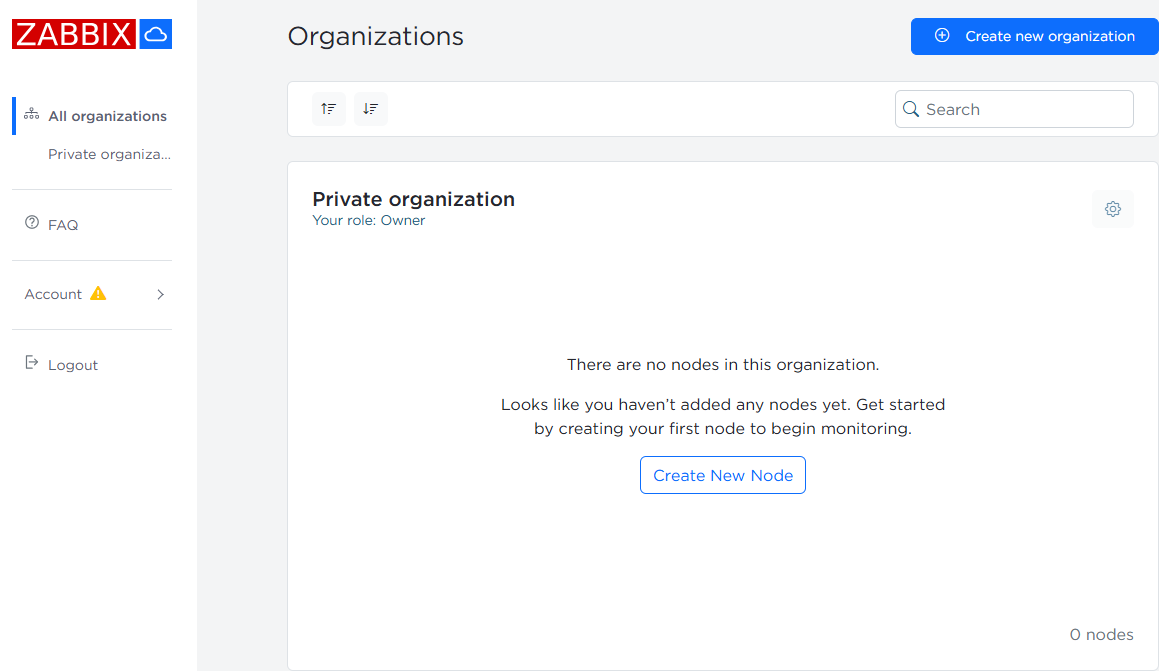Expand the Account submenu chevron

click(x=160, y=295)
